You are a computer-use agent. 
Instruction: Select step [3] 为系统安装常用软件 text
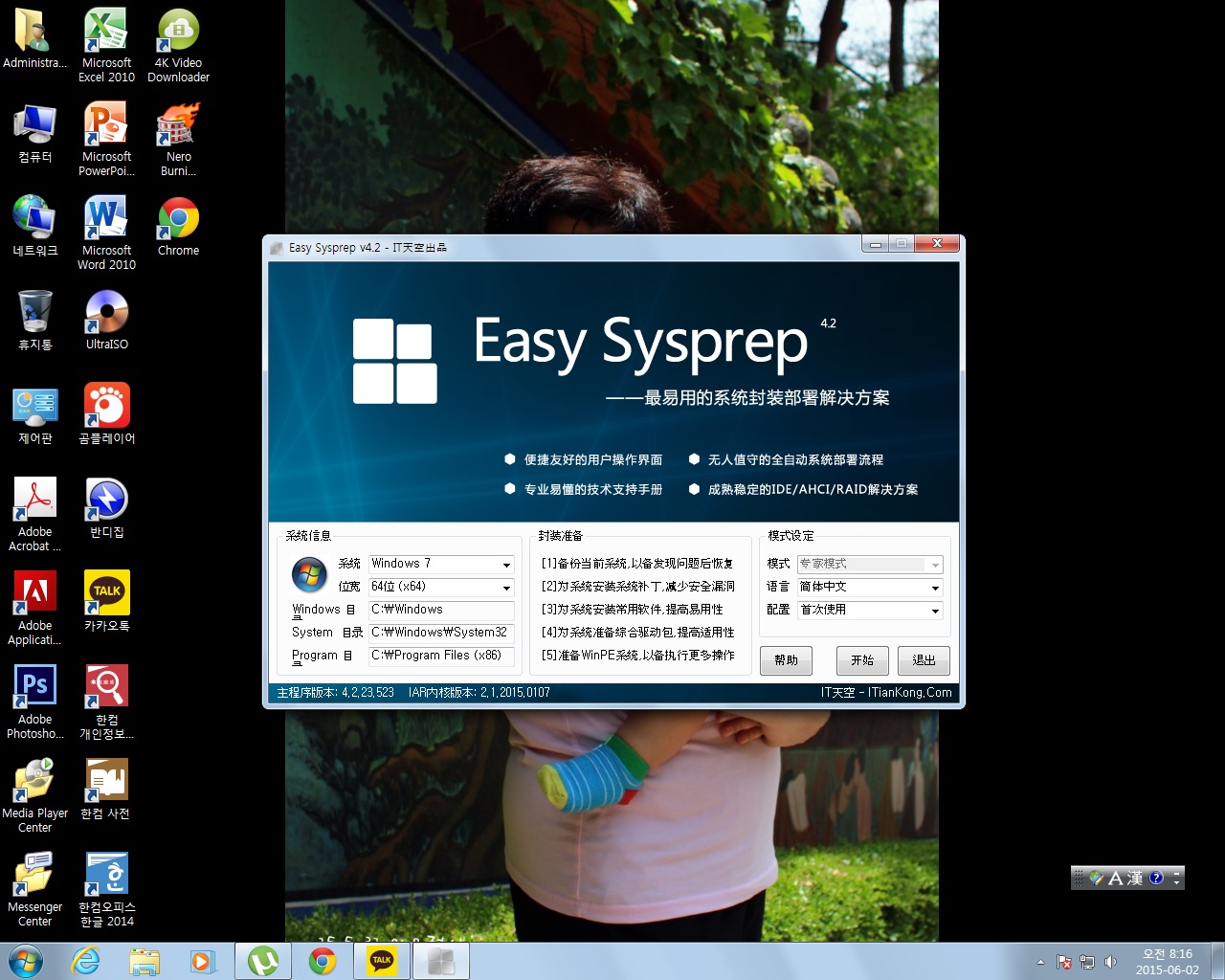click(632, 610)
